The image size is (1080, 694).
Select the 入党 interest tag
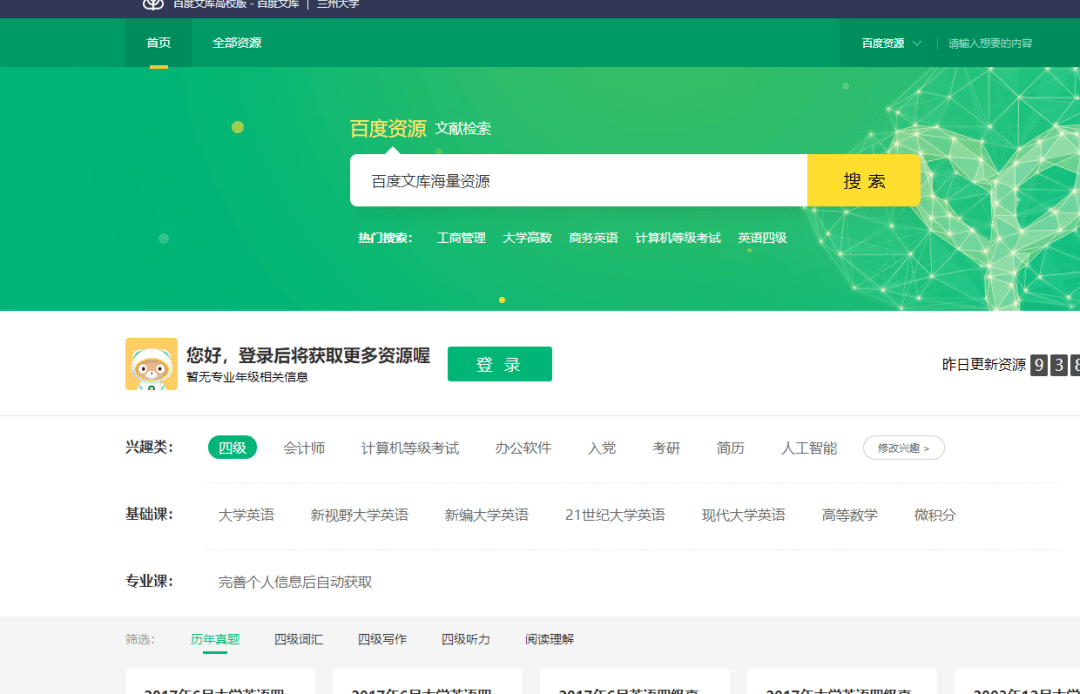point(601,448)
